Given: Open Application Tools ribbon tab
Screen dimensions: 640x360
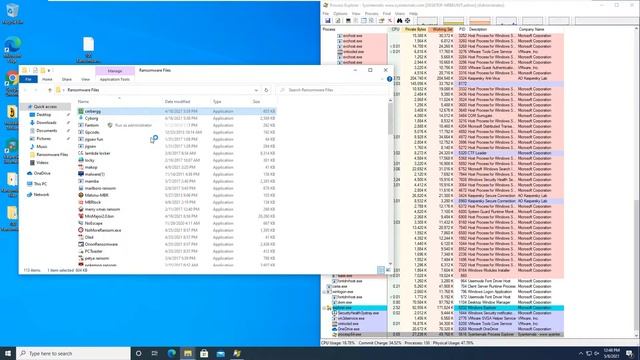Looking at the screenshot, I should [x=115, y=79].
